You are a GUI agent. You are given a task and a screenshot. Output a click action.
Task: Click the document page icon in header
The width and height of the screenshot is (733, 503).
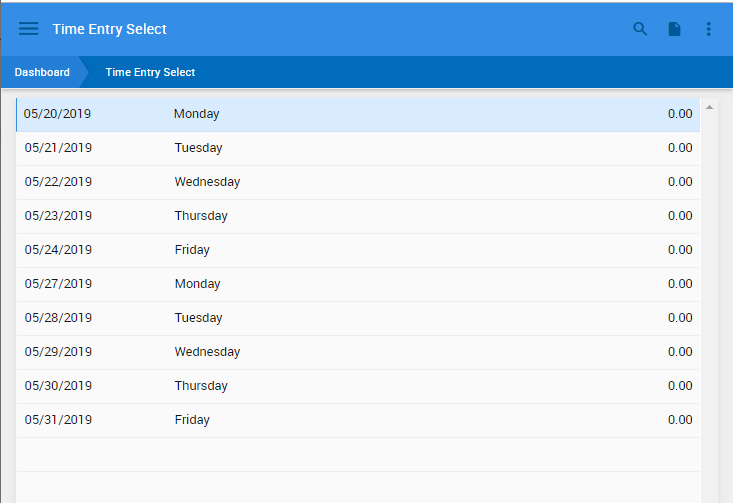pos(674,29)
